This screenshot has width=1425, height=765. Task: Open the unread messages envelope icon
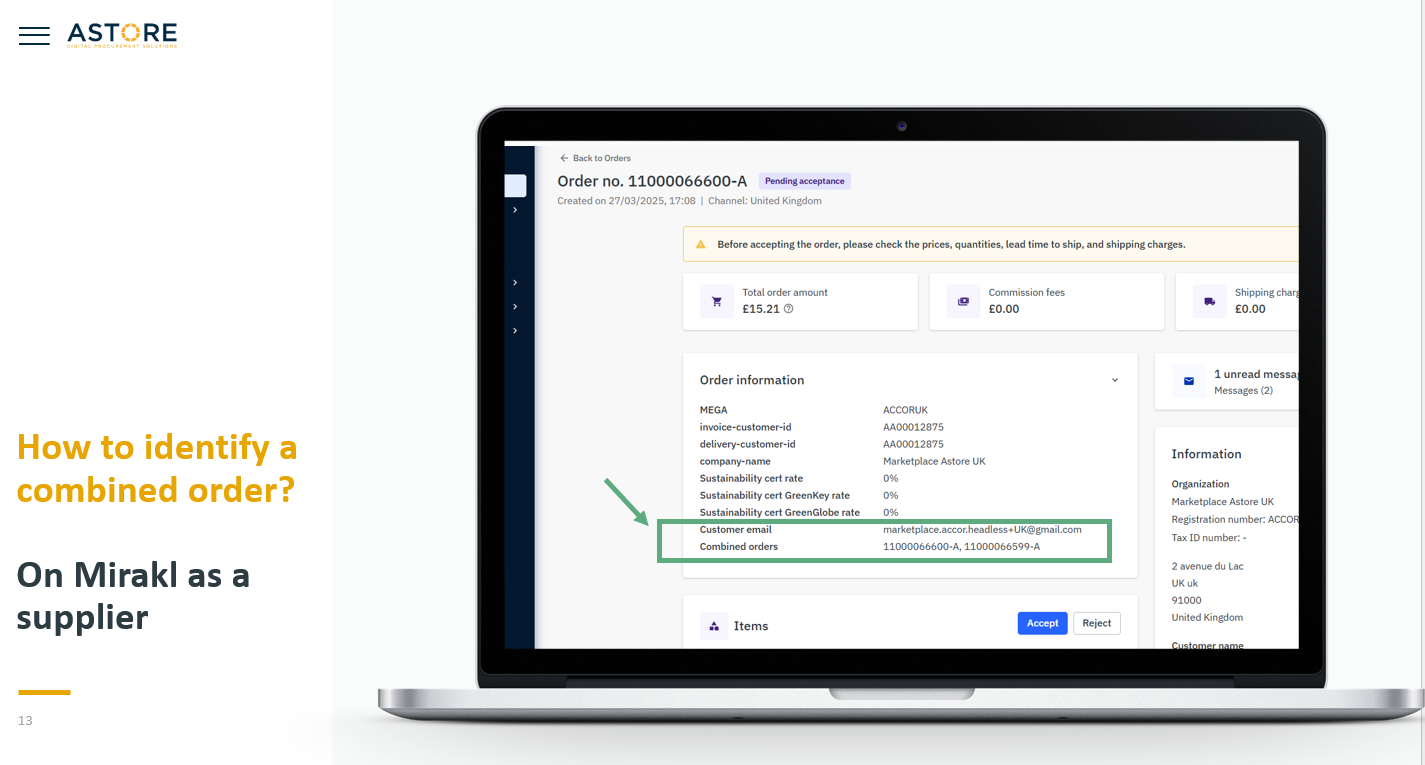coord(1189,381)
